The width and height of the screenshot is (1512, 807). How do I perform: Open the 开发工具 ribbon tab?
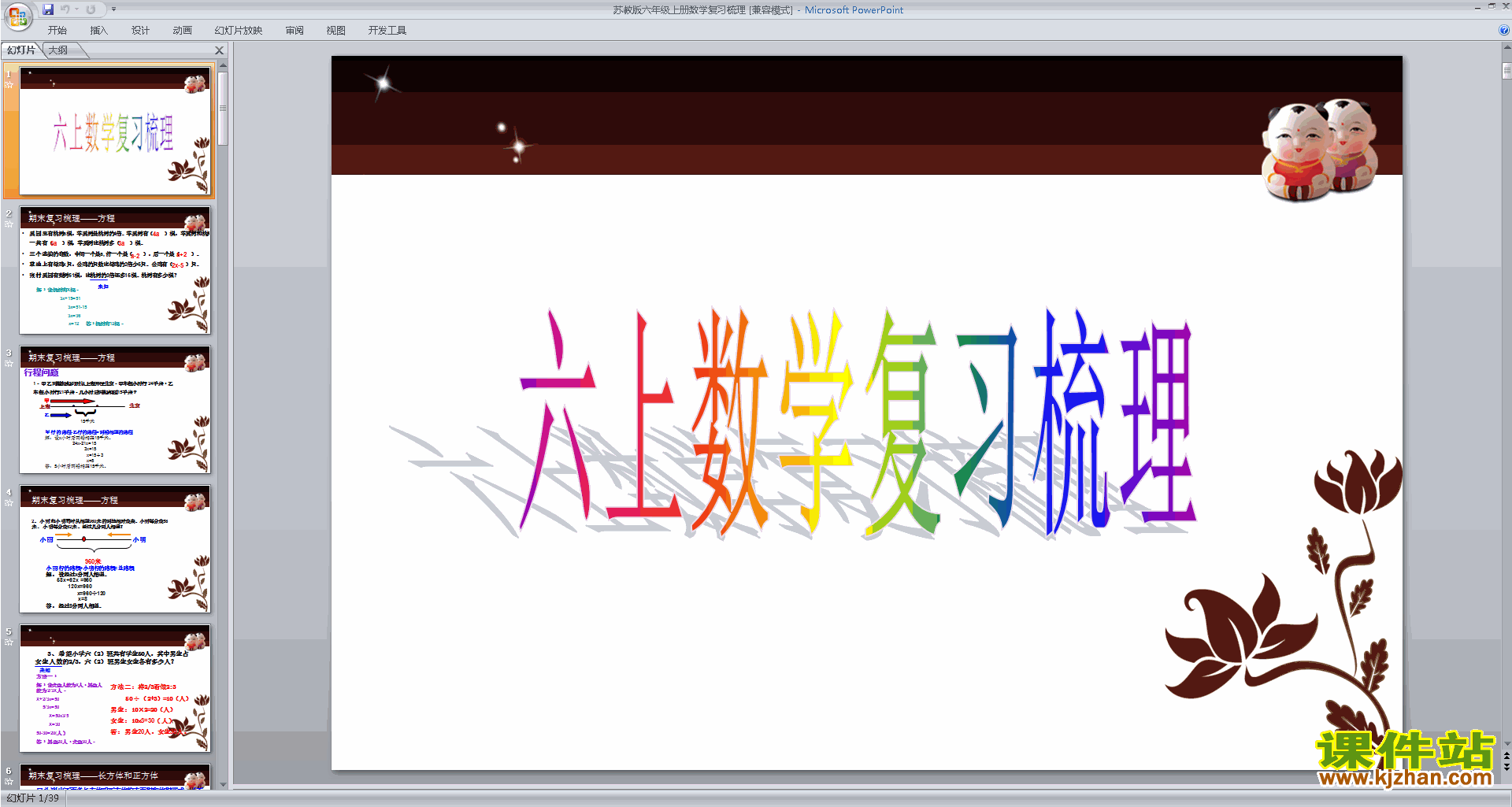(387, 31)
